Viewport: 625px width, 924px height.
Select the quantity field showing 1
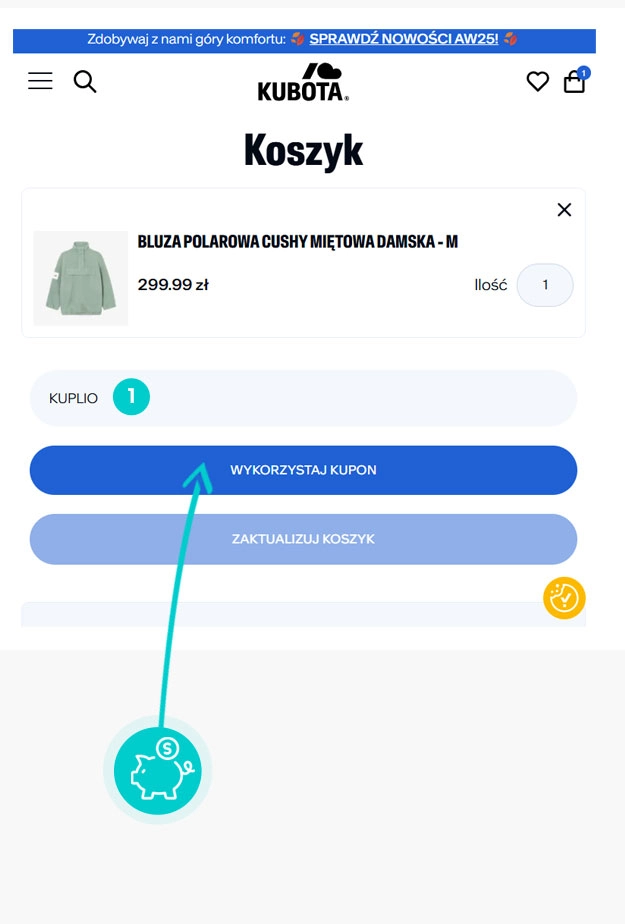(545, 285)
